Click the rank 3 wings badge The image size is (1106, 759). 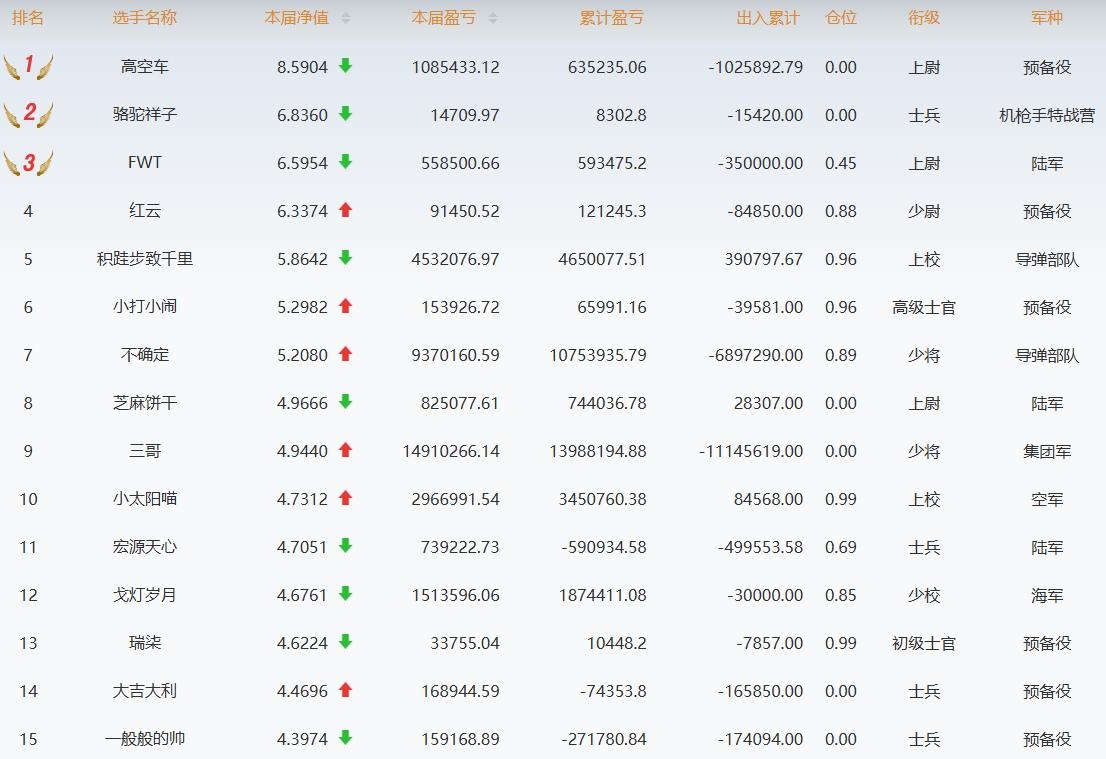(x=28, y=162)
